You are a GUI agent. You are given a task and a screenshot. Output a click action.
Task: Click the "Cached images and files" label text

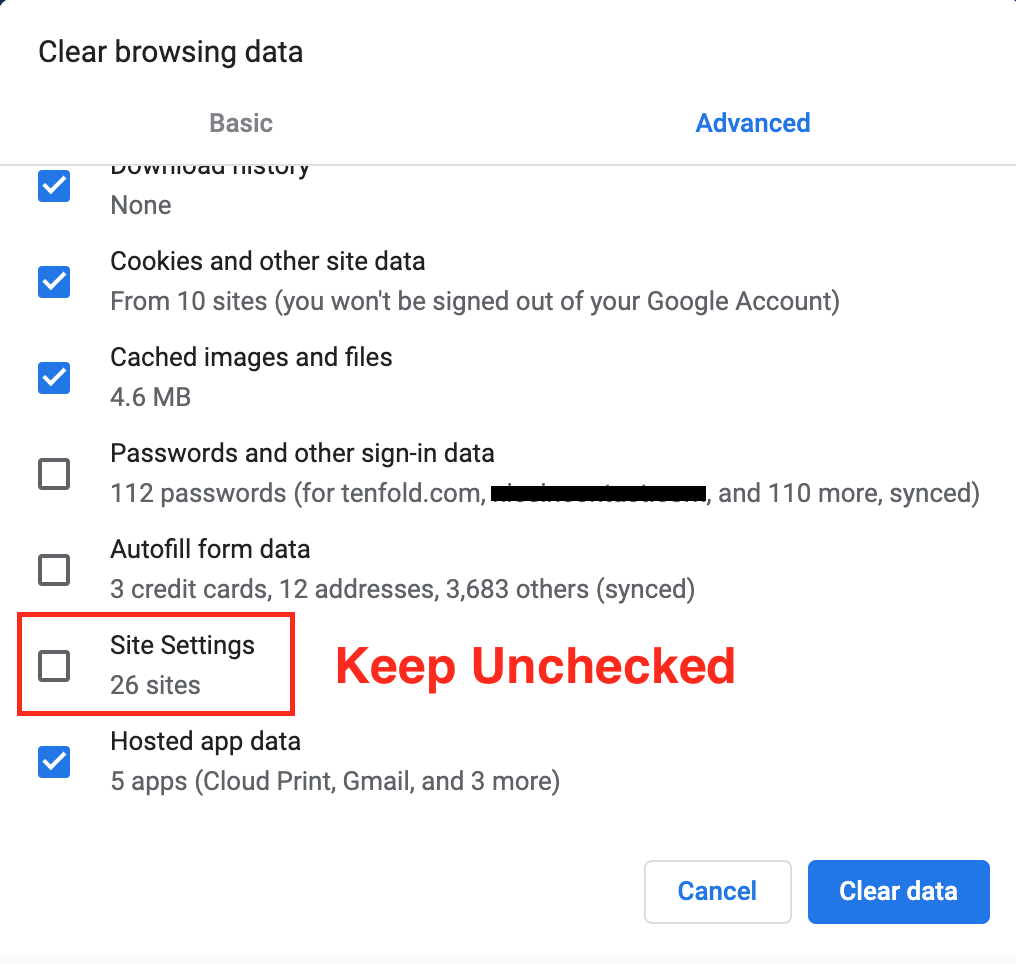tap(251, 357)
